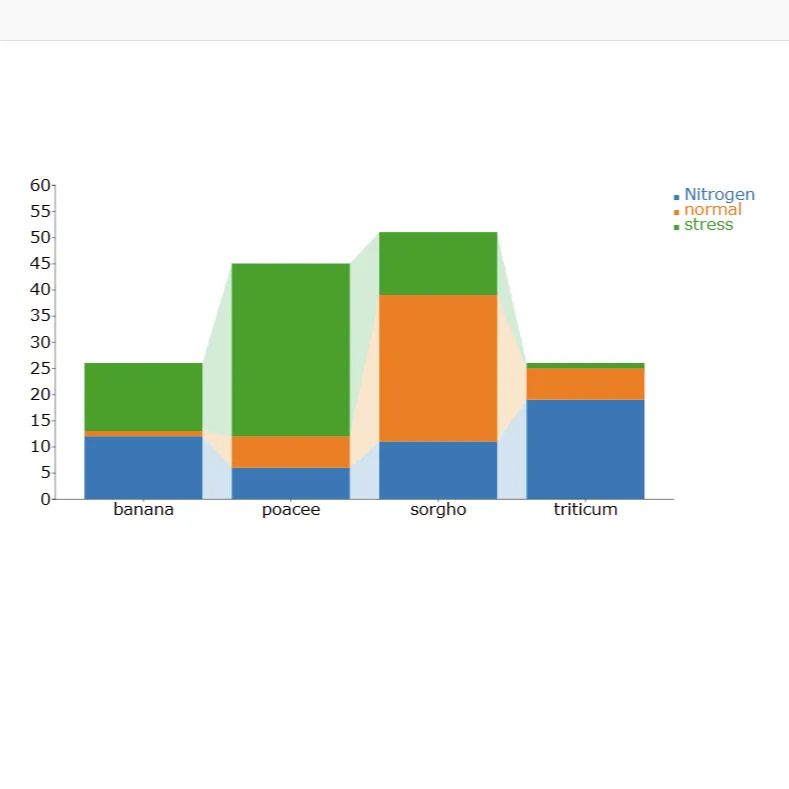Click the green stress segment of sorgho bar
Screen dimensions: 789x789
[x=438, y=263]
